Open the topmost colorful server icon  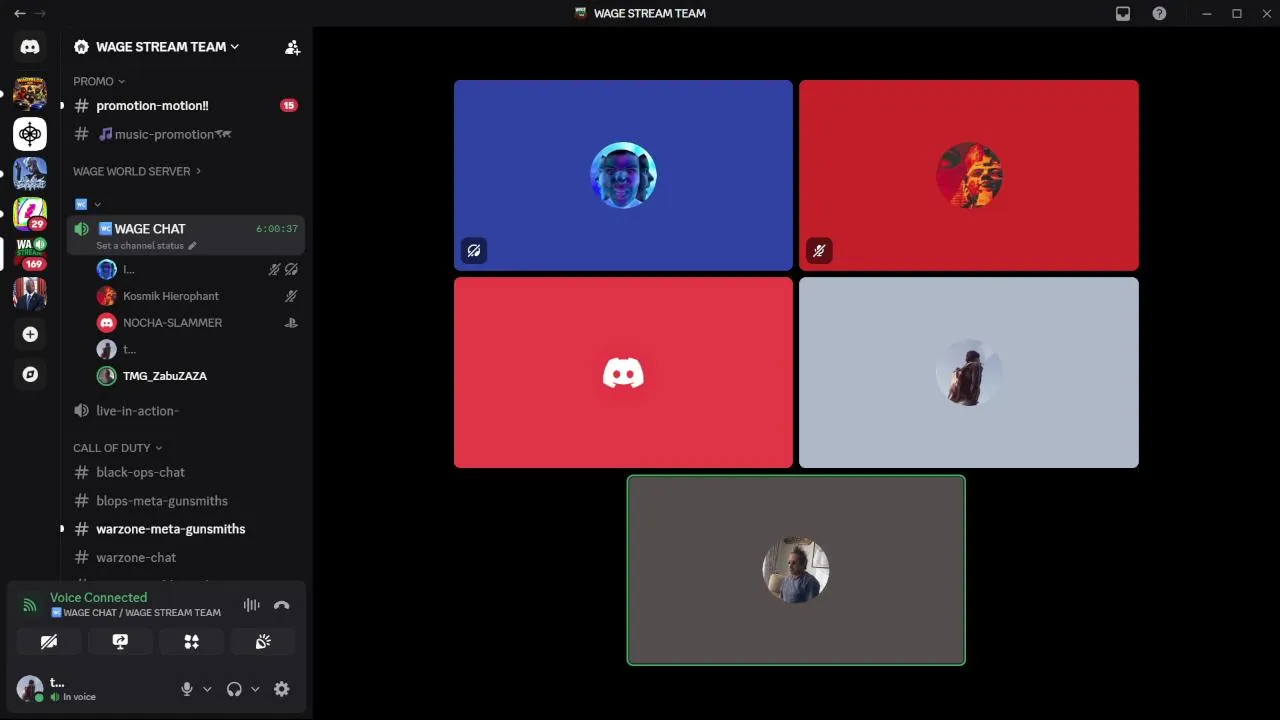pyautogui.click(x=30, y=94)
